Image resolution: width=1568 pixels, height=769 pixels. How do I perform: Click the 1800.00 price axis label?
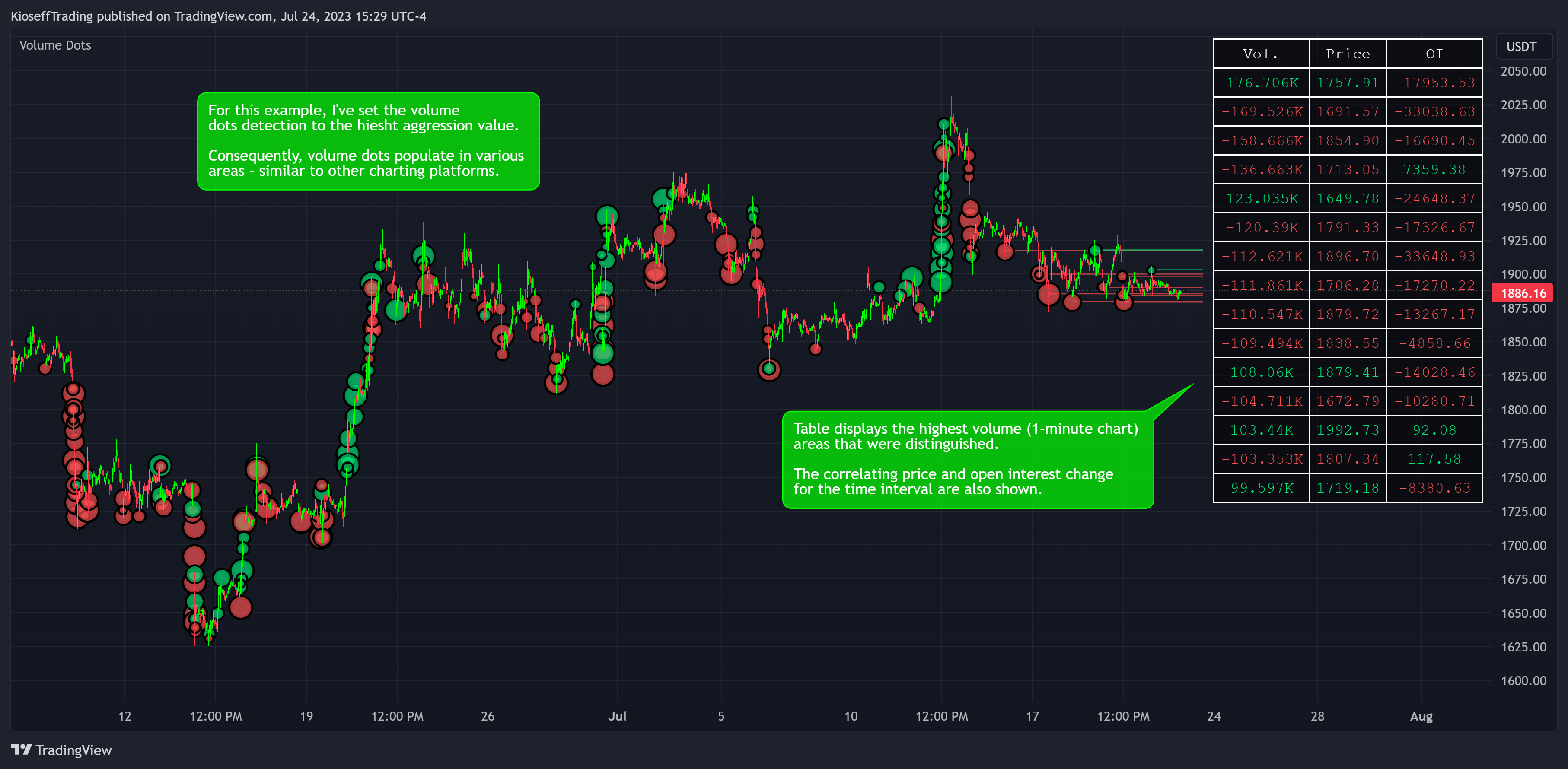1523,410
